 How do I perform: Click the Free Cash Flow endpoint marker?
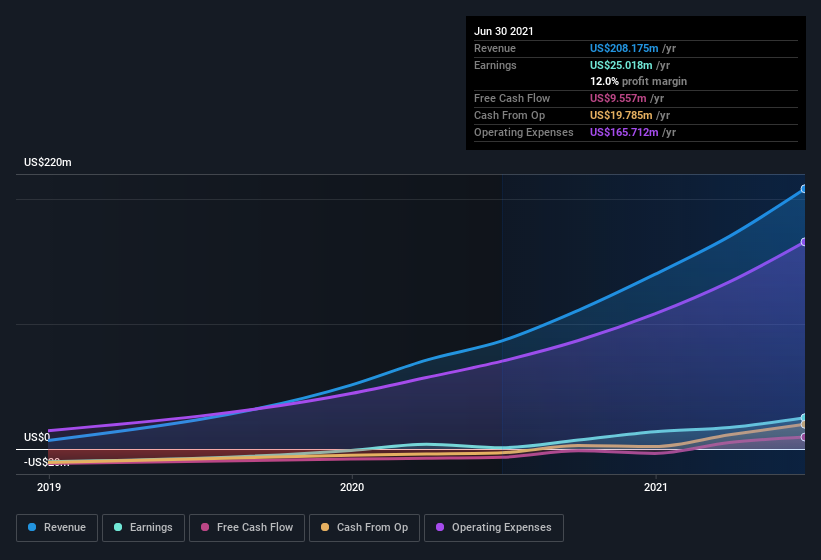(x=804, y=437)
